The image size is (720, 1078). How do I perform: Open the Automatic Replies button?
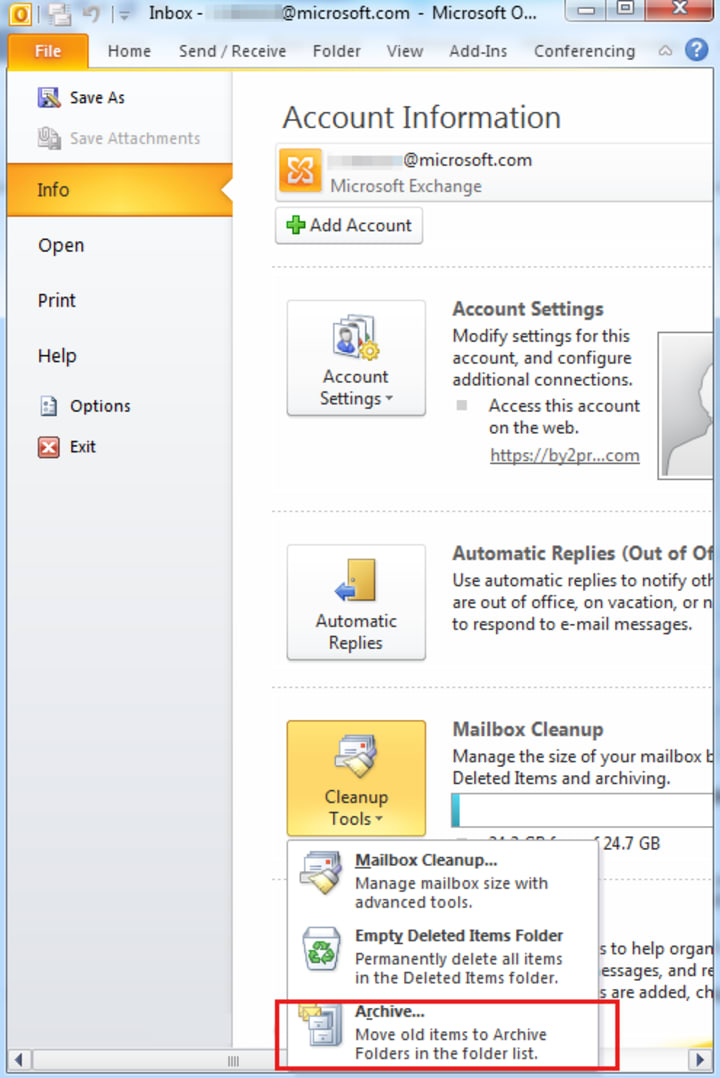[x=356, y=602]
